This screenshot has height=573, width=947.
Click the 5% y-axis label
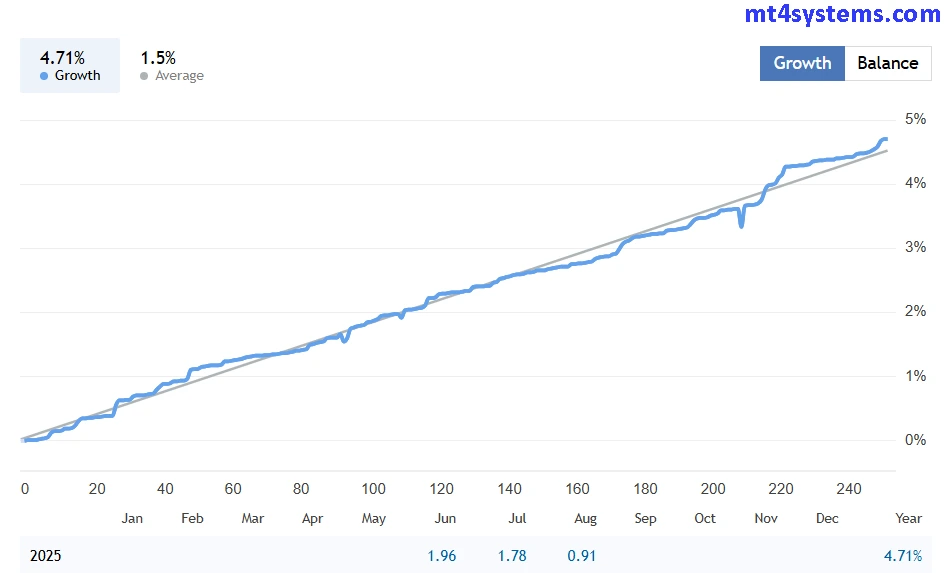coord(915,119)
